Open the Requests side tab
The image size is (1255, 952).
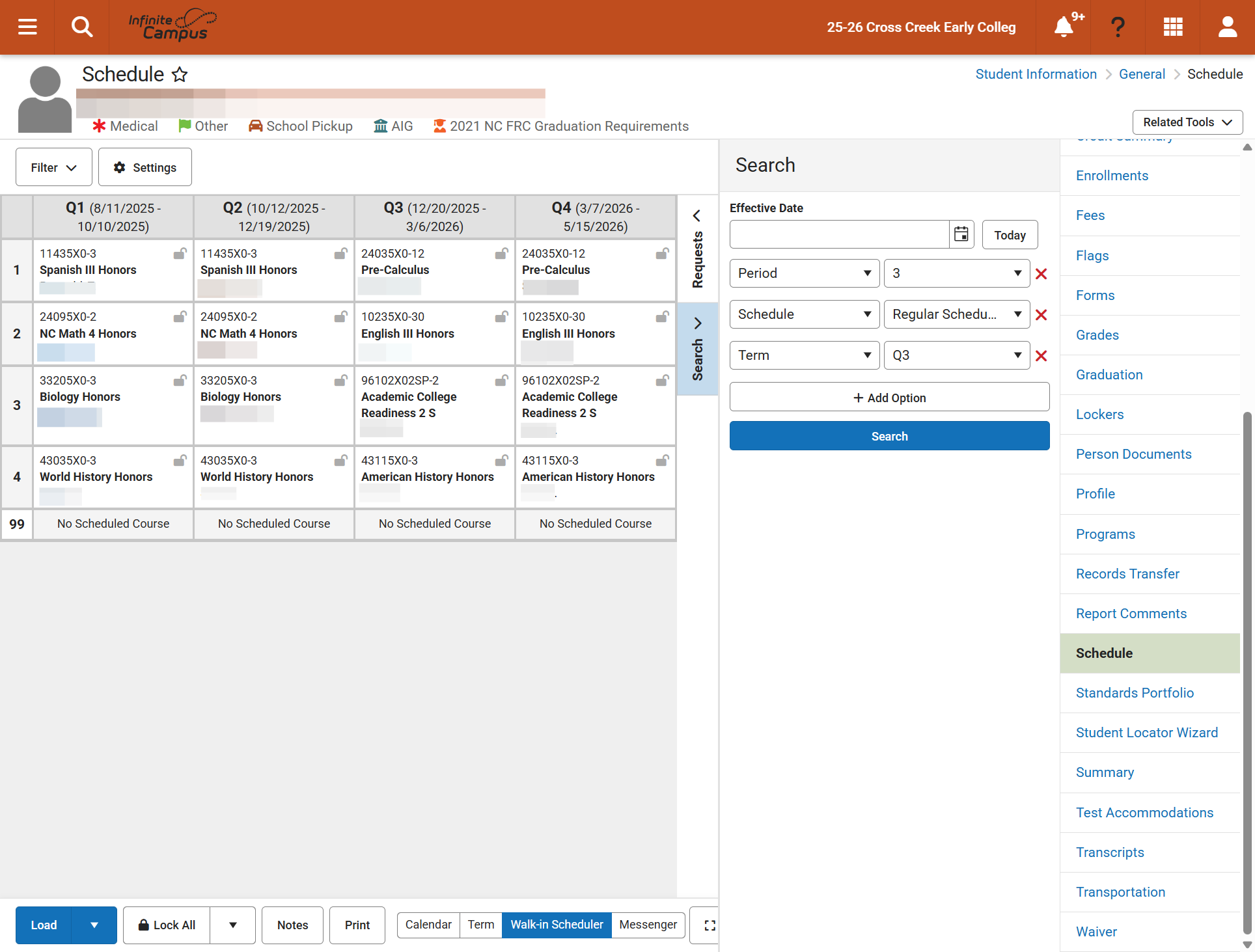coord(698,250)
